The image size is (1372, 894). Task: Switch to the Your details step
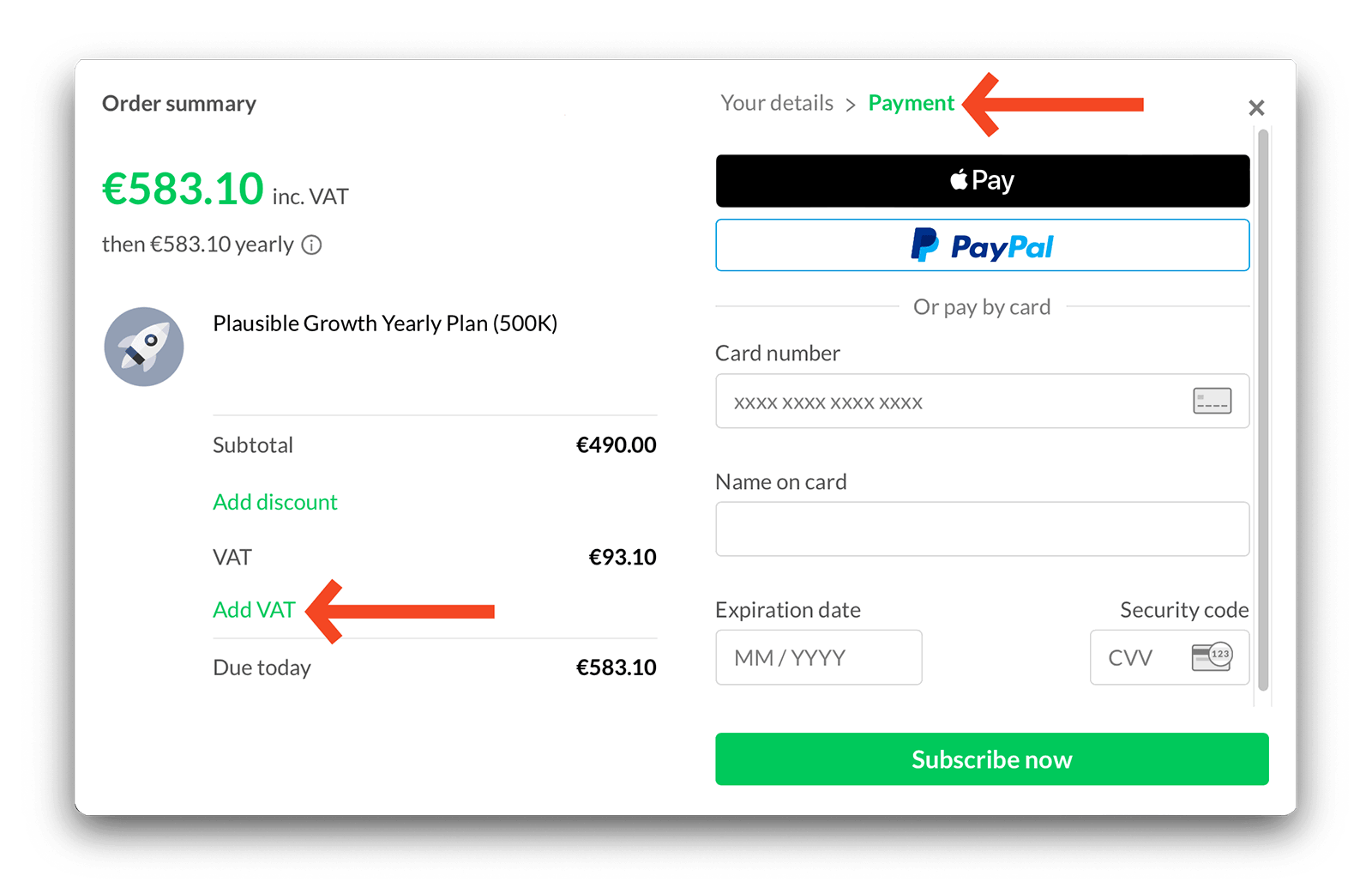pyautogui.click(x=775, y=103)
